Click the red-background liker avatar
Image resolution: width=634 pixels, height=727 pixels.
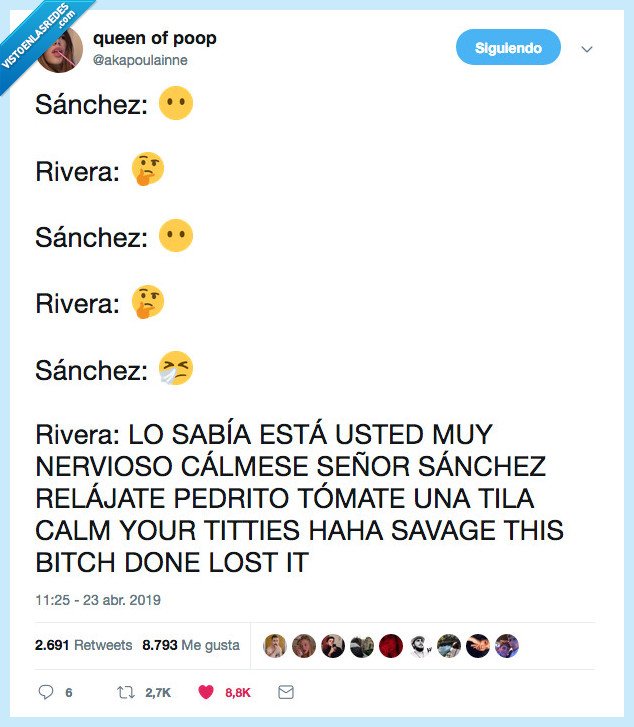coord(391,646)
